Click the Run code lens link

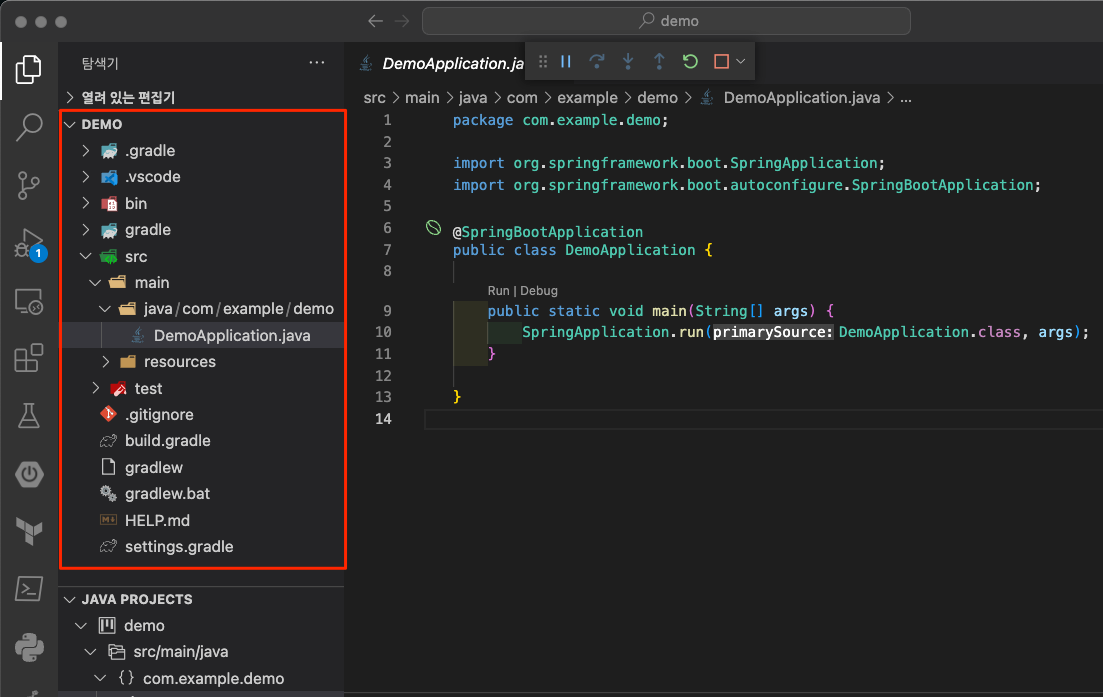498,290
